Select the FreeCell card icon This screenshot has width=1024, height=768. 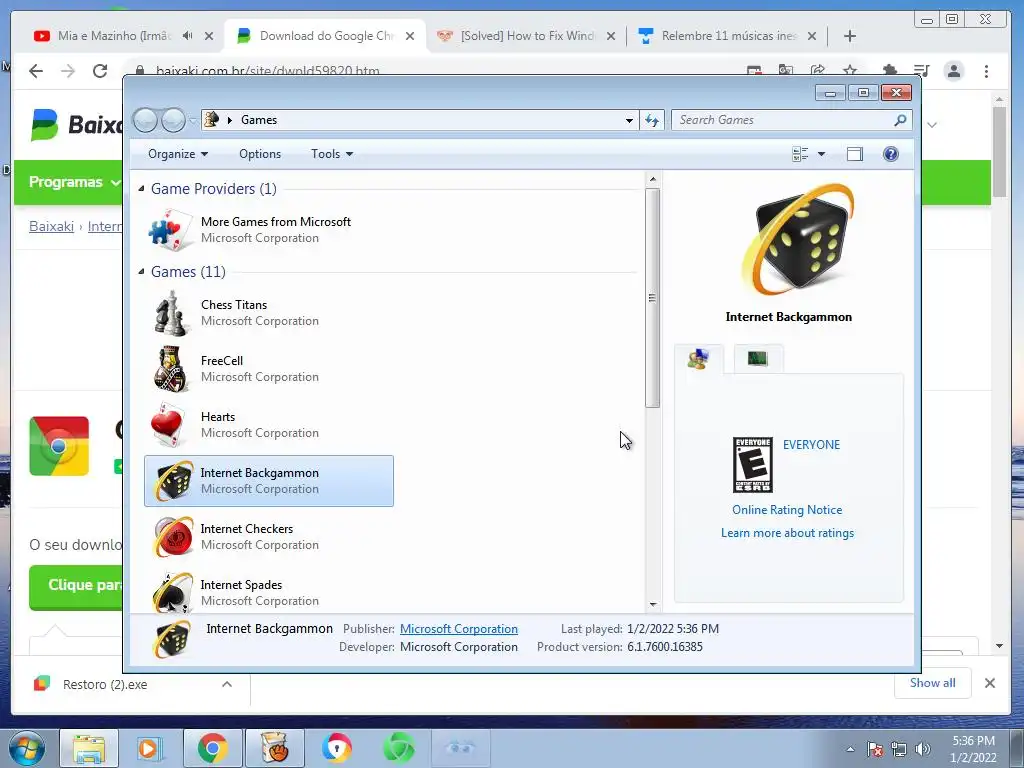tap(171, 370)
